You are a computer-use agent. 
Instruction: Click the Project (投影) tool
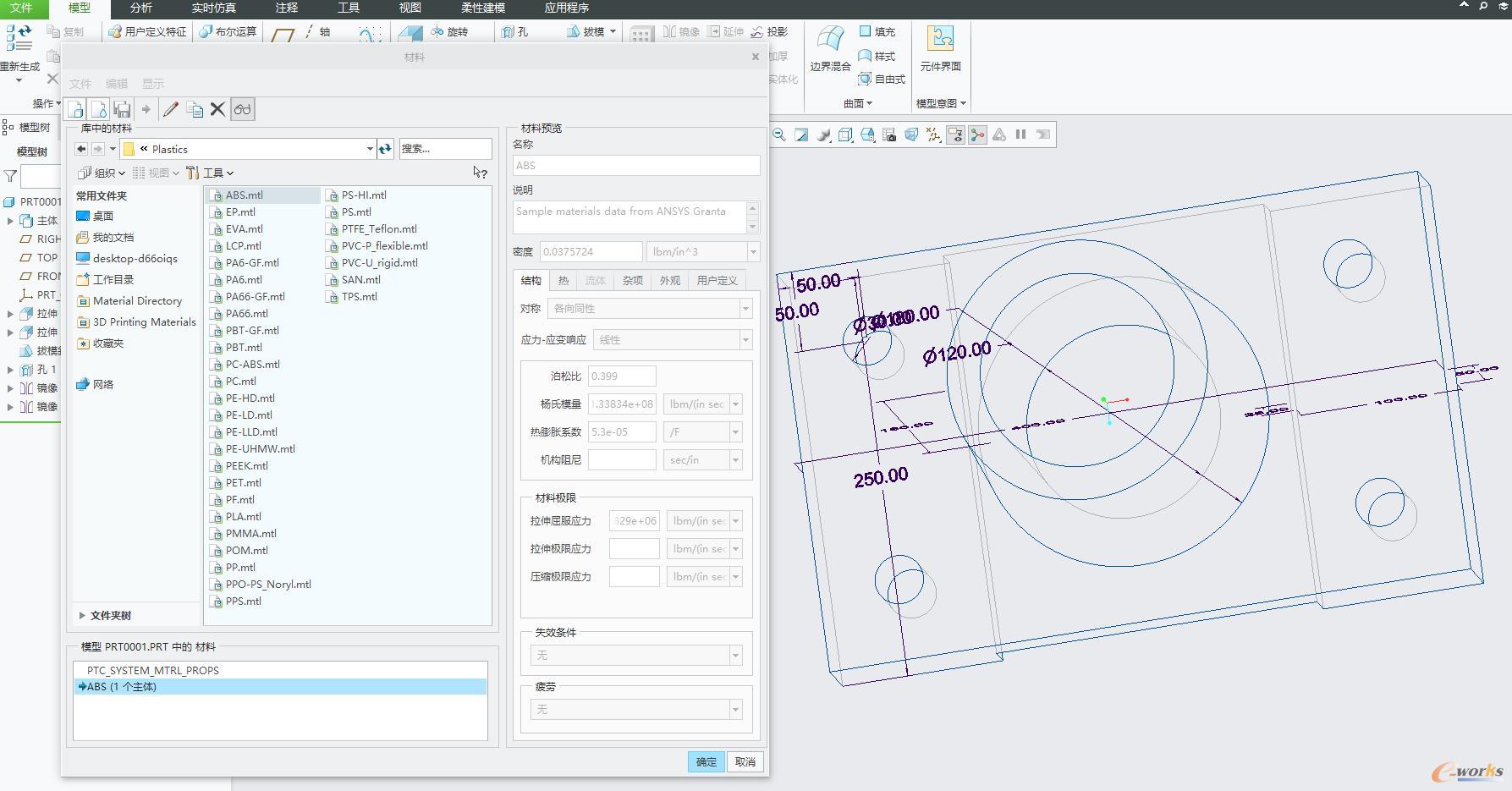pos(769,32)
